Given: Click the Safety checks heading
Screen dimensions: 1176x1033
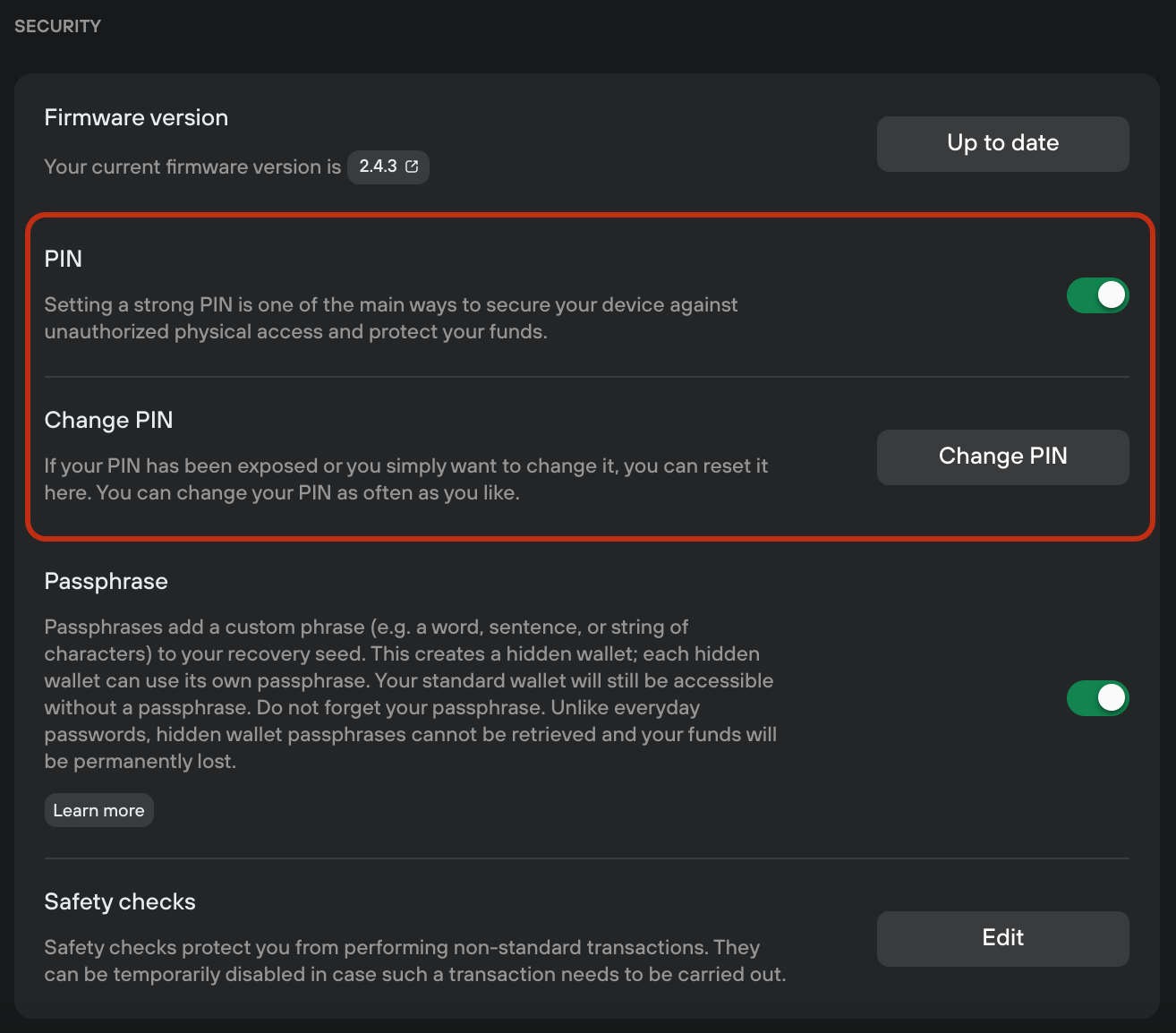Looking at the screenshot, I should click(120, 901).
